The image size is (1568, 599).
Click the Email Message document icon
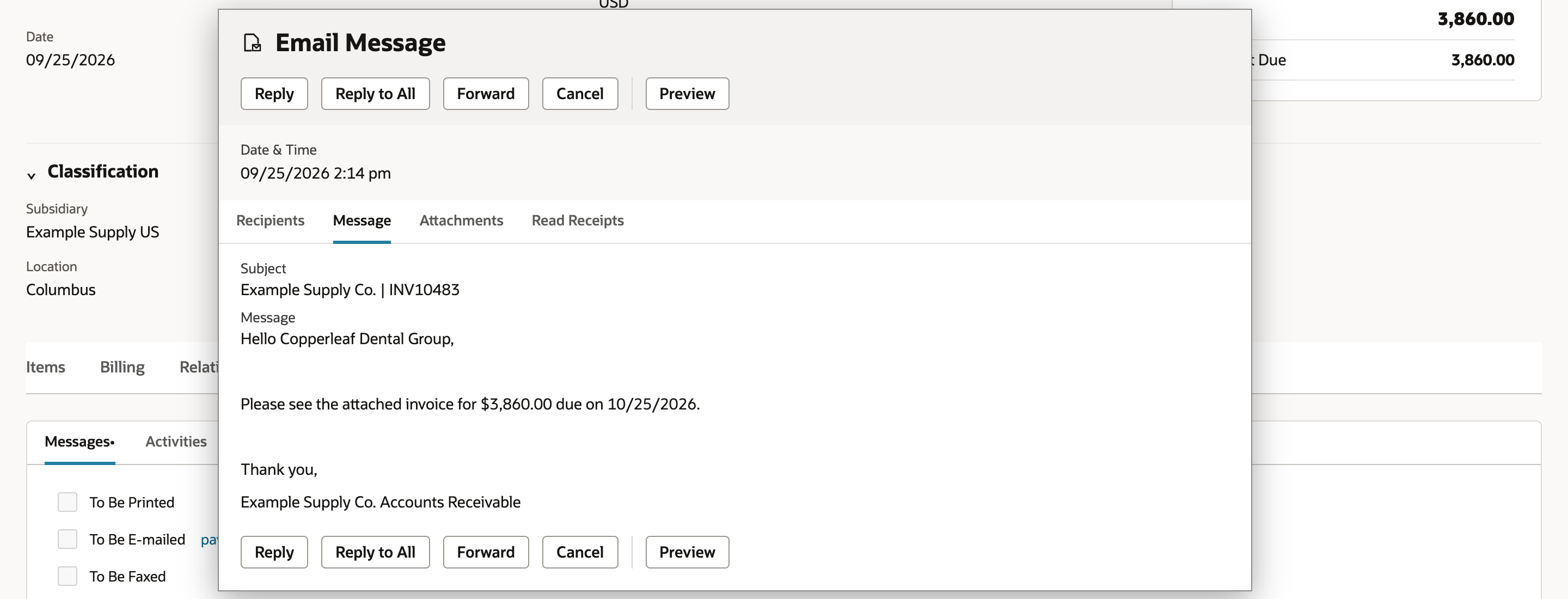tap(252, 43)
